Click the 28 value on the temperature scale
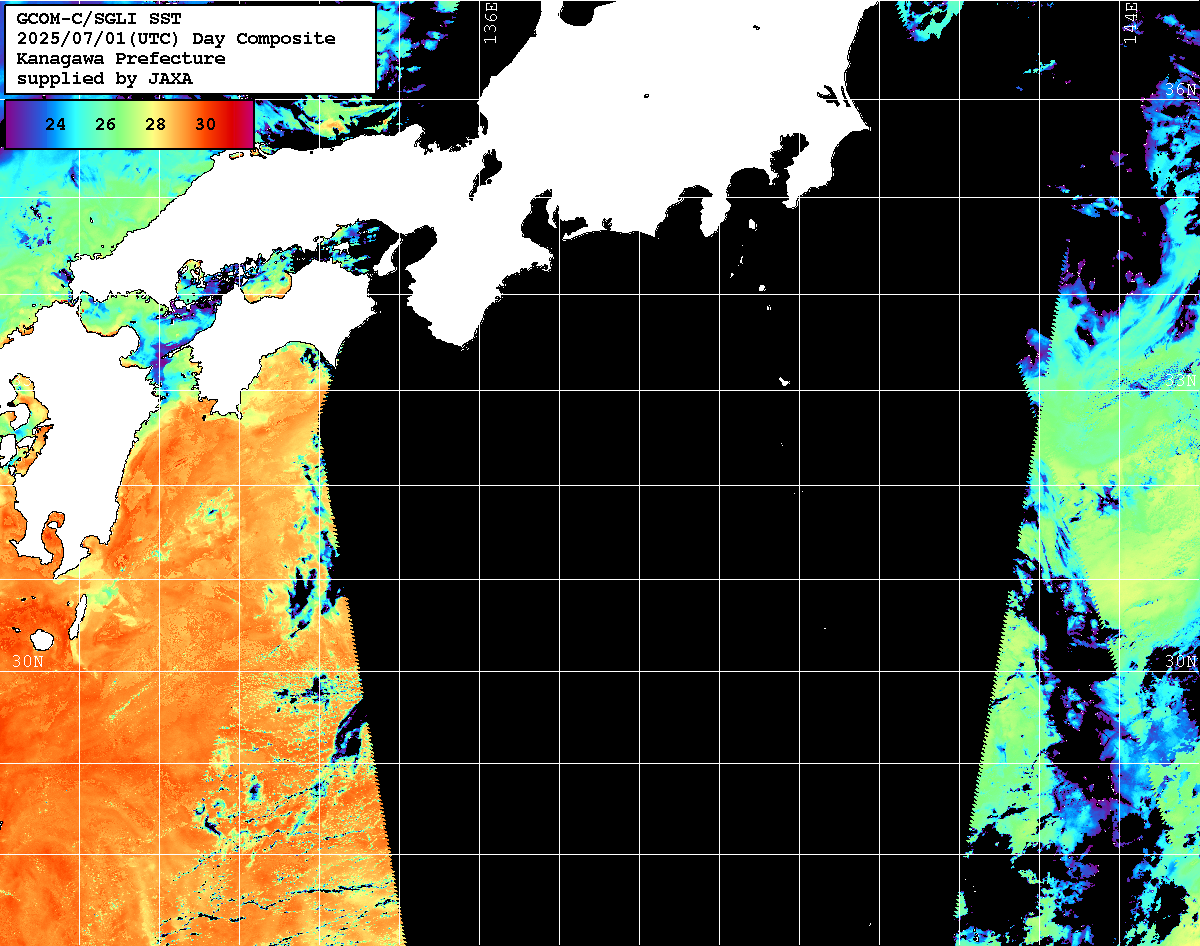 155,125
